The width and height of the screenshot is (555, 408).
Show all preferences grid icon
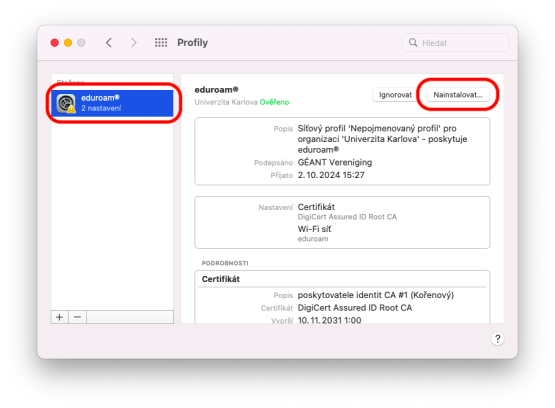(161, 43)
